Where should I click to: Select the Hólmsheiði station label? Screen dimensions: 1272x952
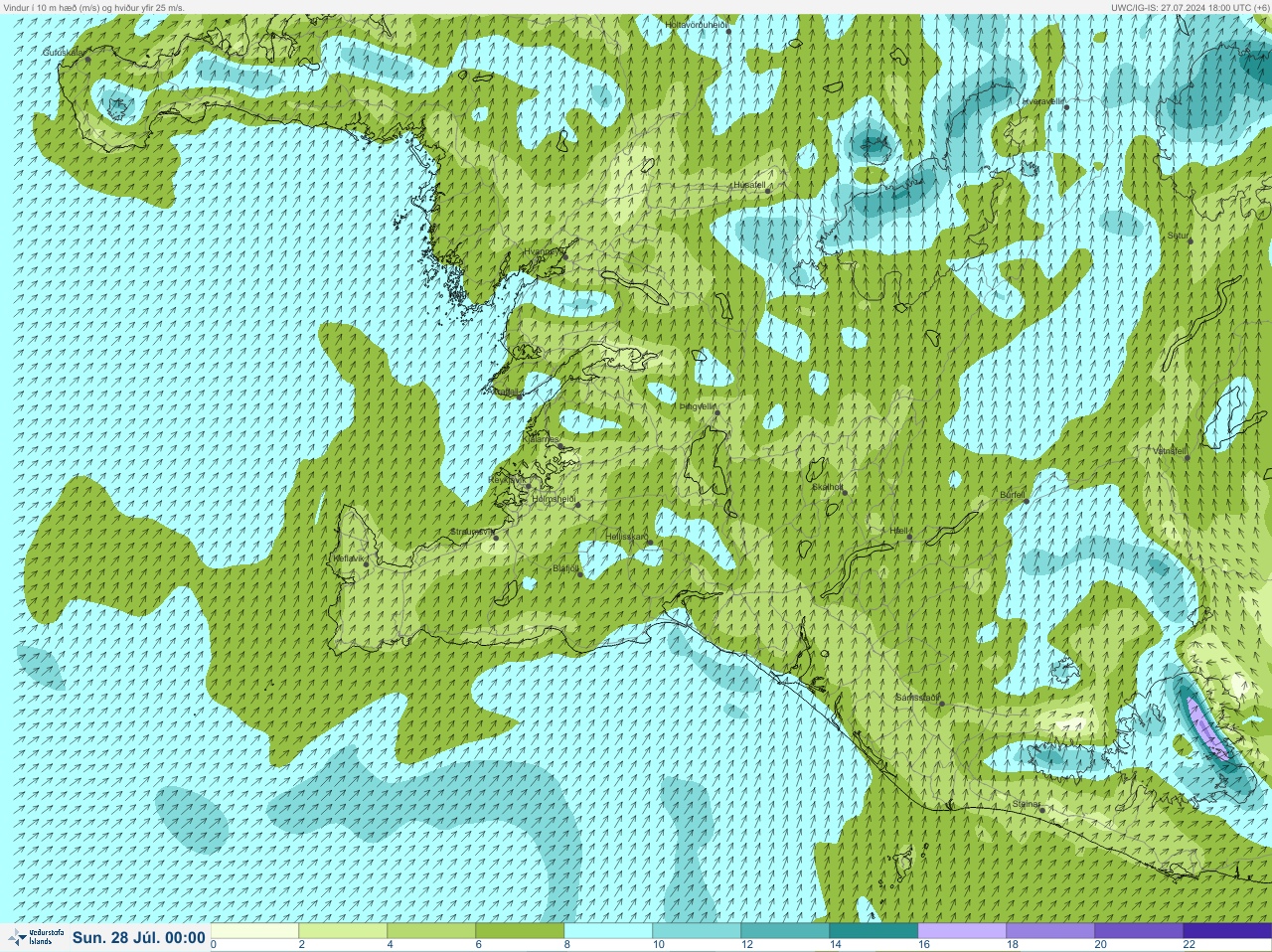[x=555, y=499]
